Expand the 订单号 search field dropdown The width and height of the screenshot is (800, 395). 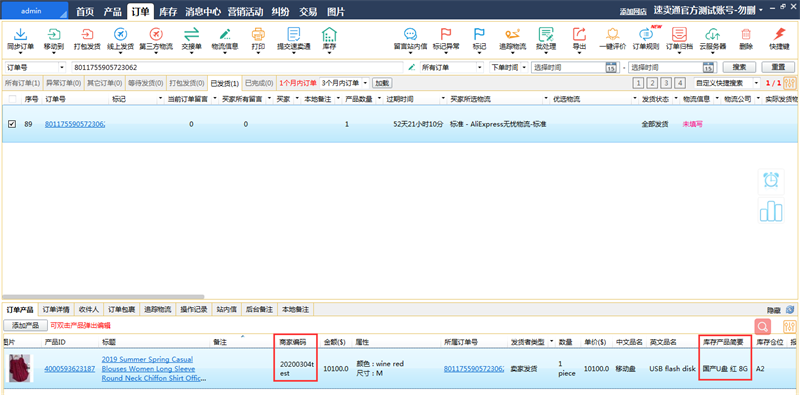tap(62, 67)
